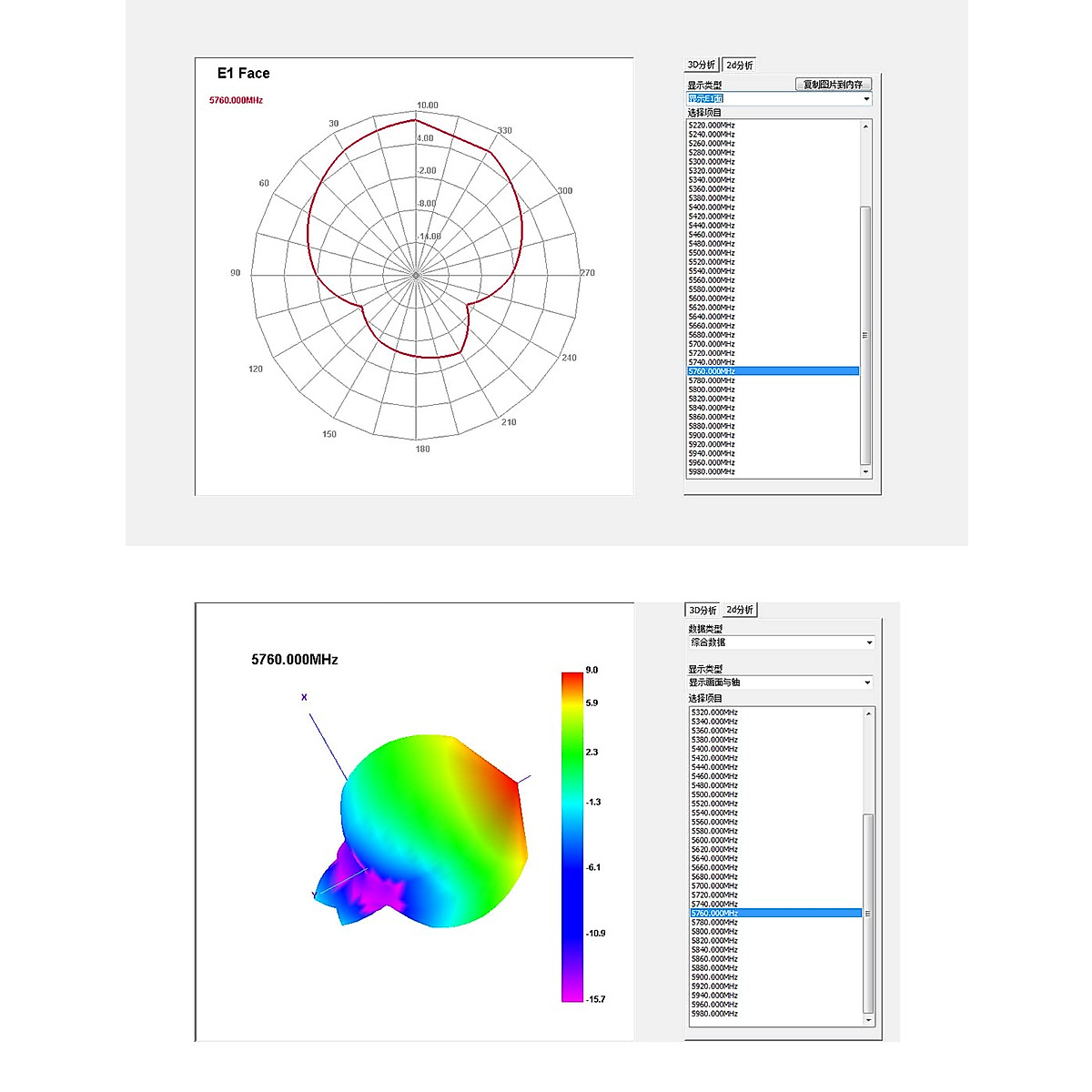
Task: Choose 5240.000MHz from the frequency list
Action: pyautogui.click(x=712, y=135)
